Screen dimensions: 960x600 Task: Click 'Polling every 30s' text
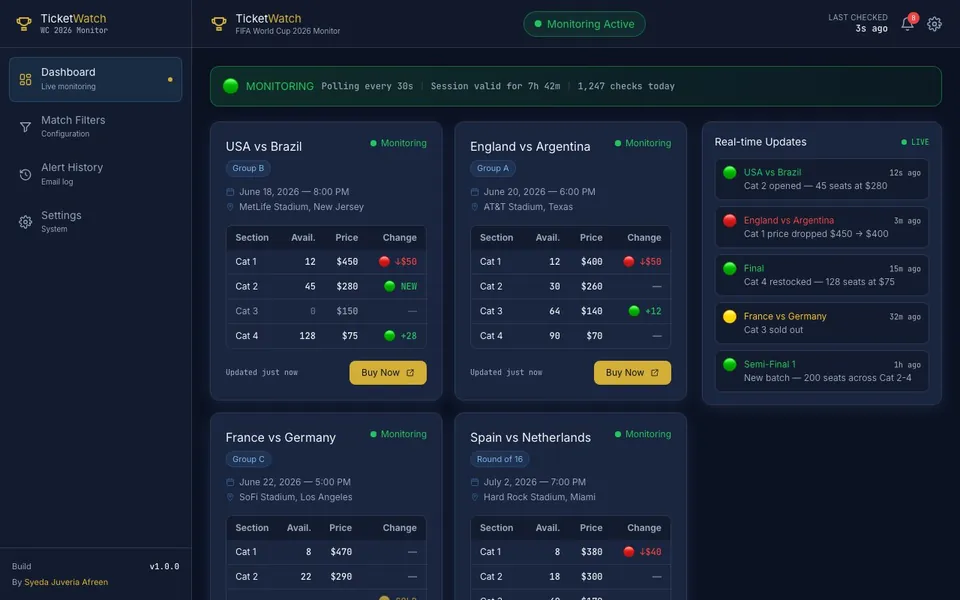[367, 86]
